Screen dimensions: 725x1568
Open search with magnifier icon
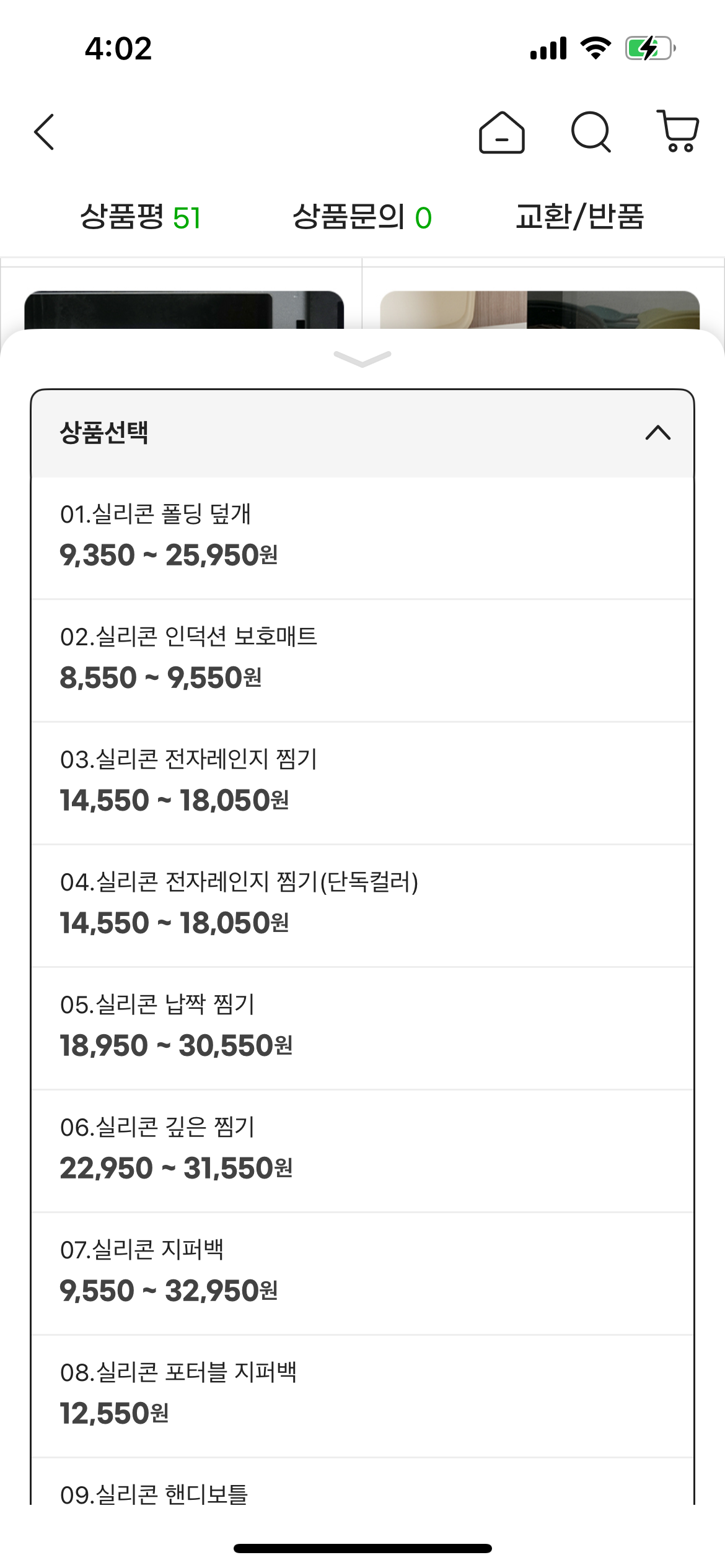point(591,132)
